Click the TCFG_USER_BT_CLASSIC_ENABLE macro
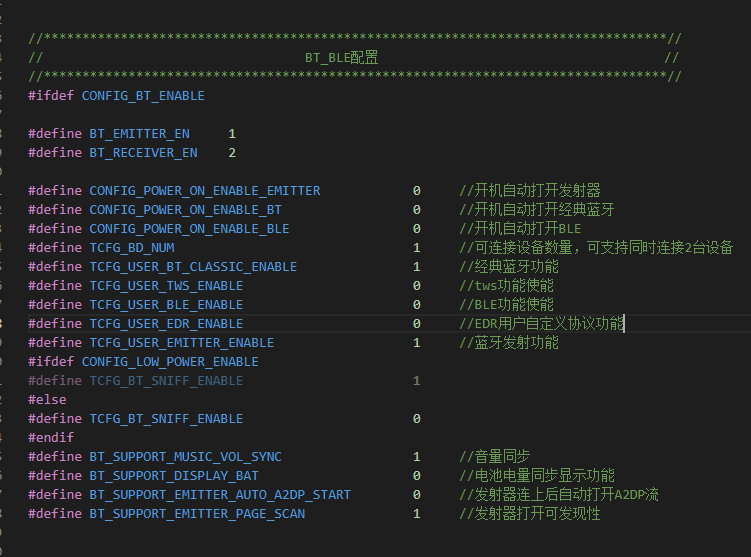The width and height of the screenshot is (751, 557). coord(193,267)
